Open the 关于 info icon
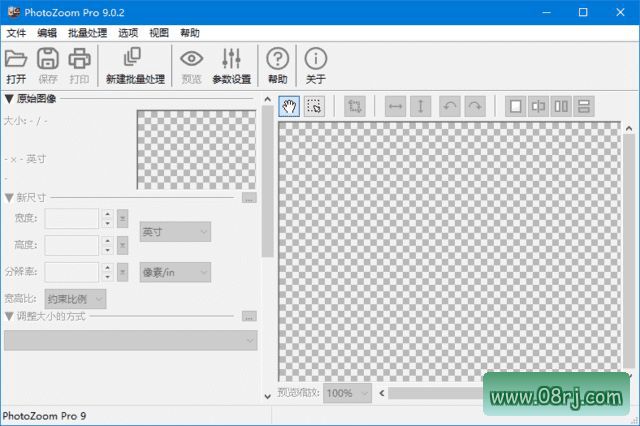The image size is (640, 426). [316, 65]
